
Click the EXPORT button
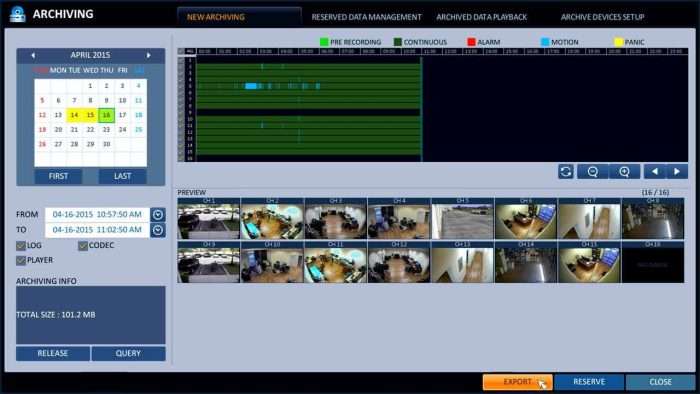click(517, 382)
